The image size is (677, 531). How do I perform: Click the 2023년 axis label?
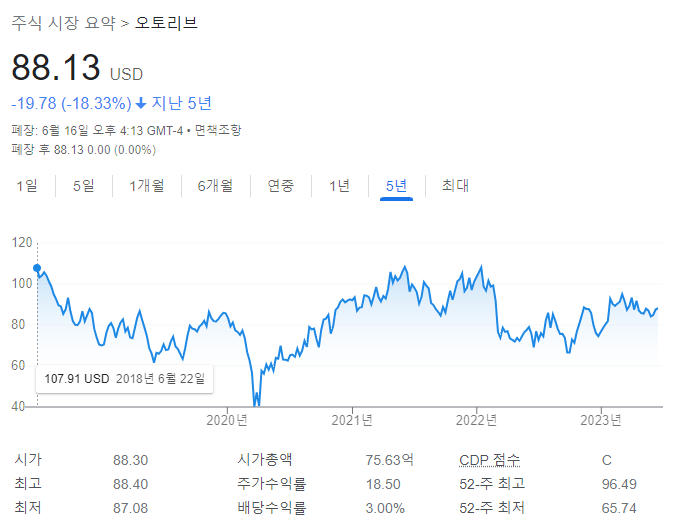click(601, 420)
